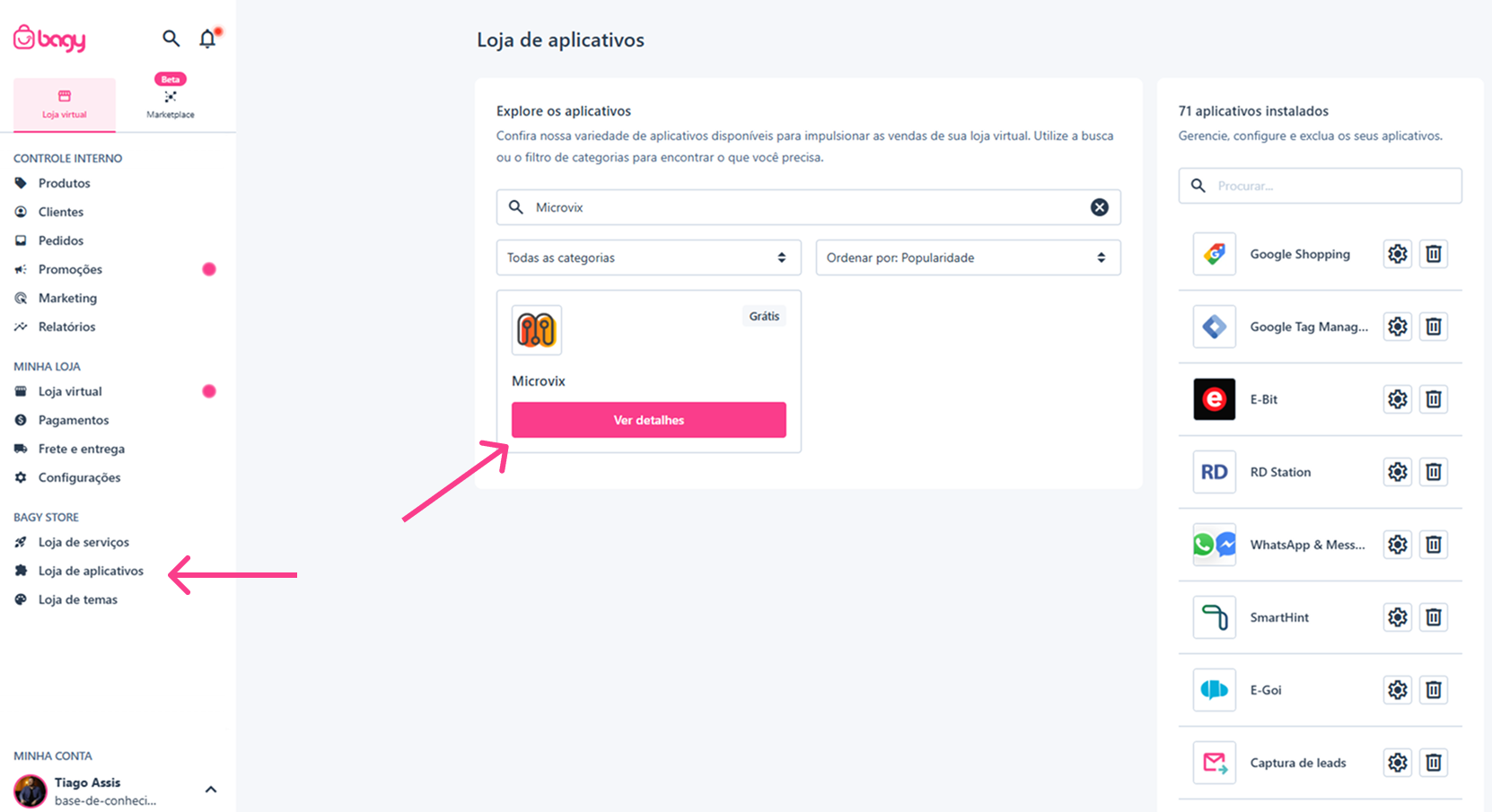Switch to the Marketplace tab
Image resolution: width=1492 pixels, height=812 pixels.
coord(171,100)
